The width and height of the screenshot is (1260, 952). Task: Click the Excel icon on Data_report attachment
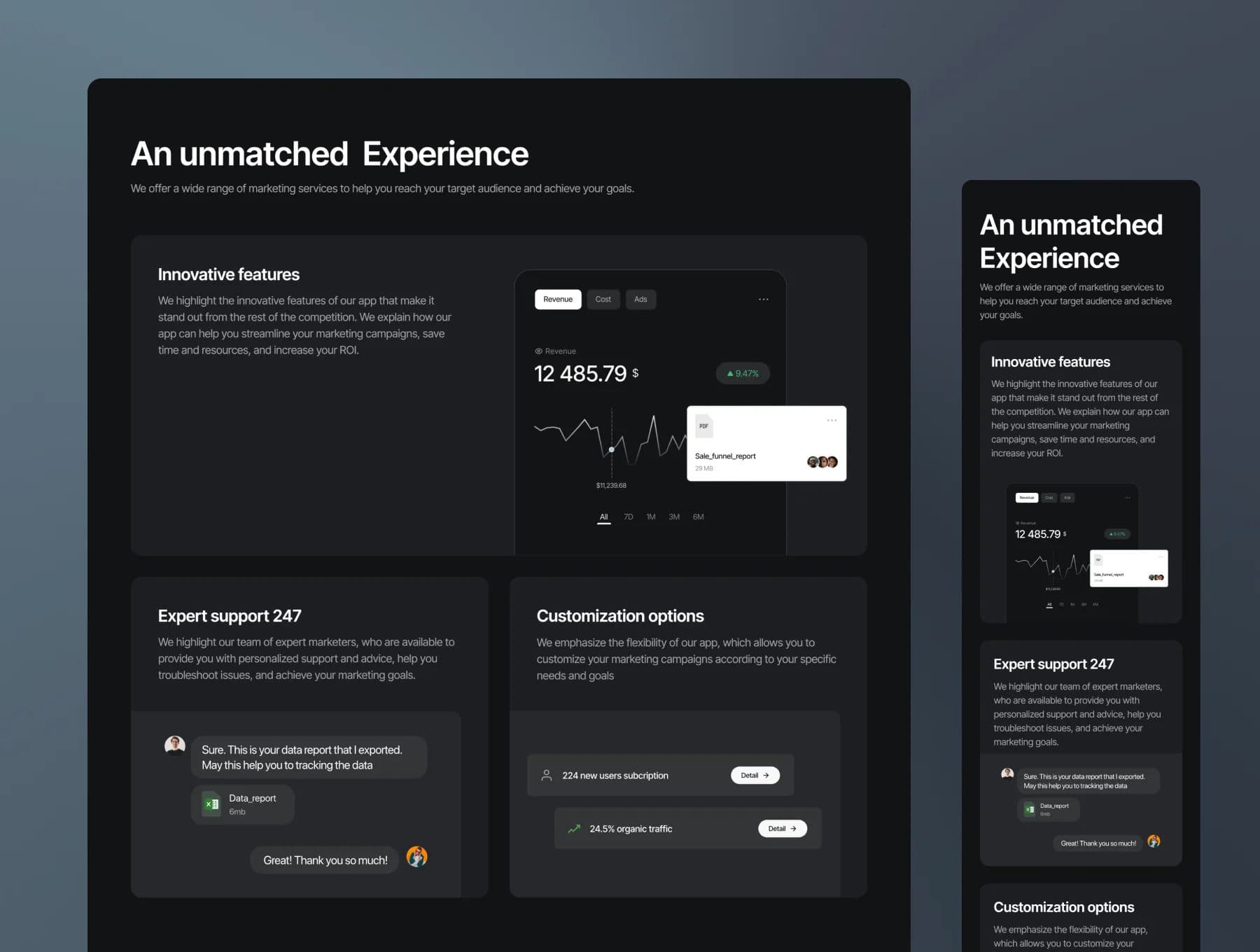pyautogui.click(x=211, y=804)
